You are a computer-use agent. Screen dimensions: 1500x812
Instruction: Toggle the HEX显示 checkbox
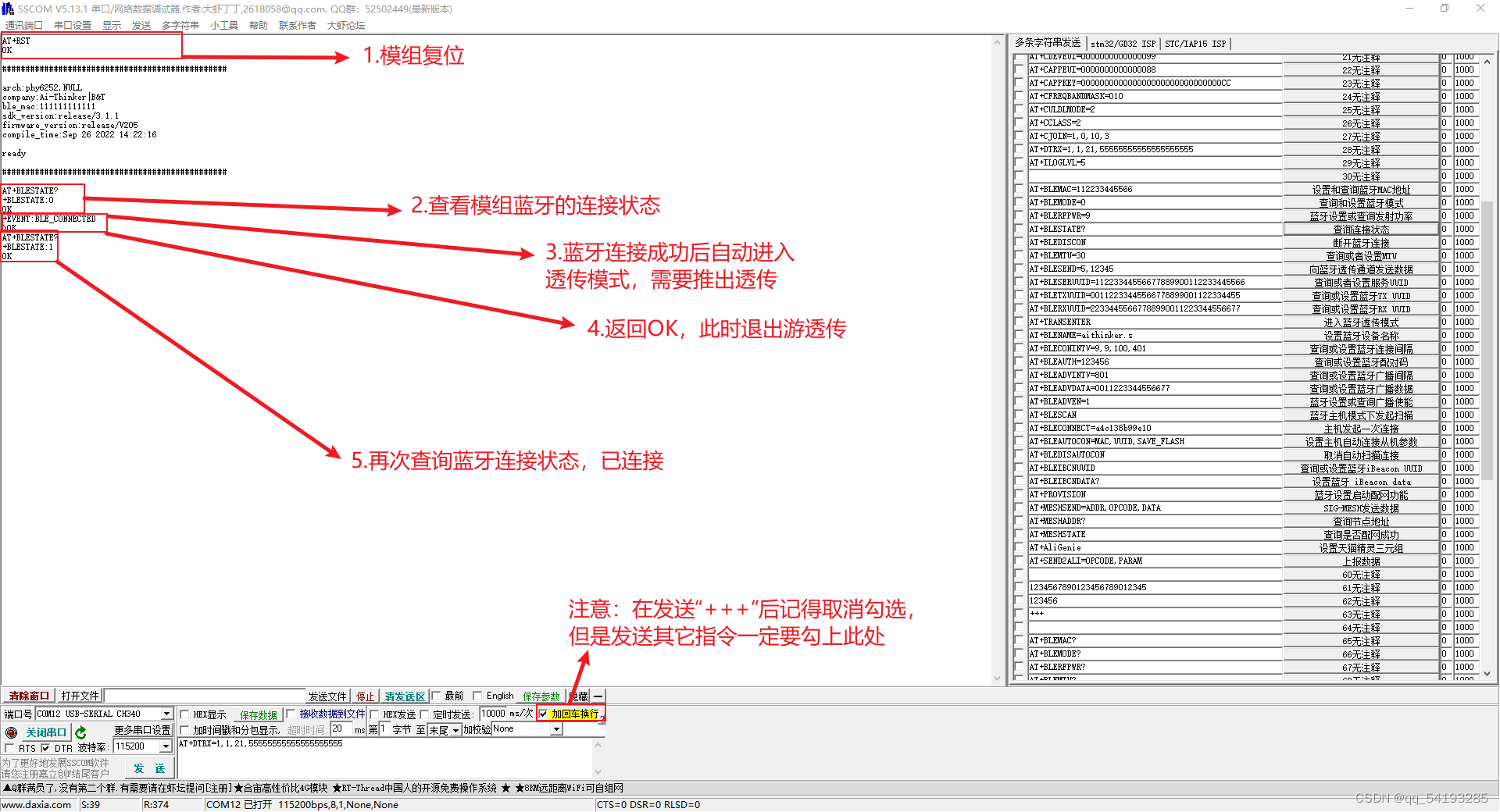point(185,714)
